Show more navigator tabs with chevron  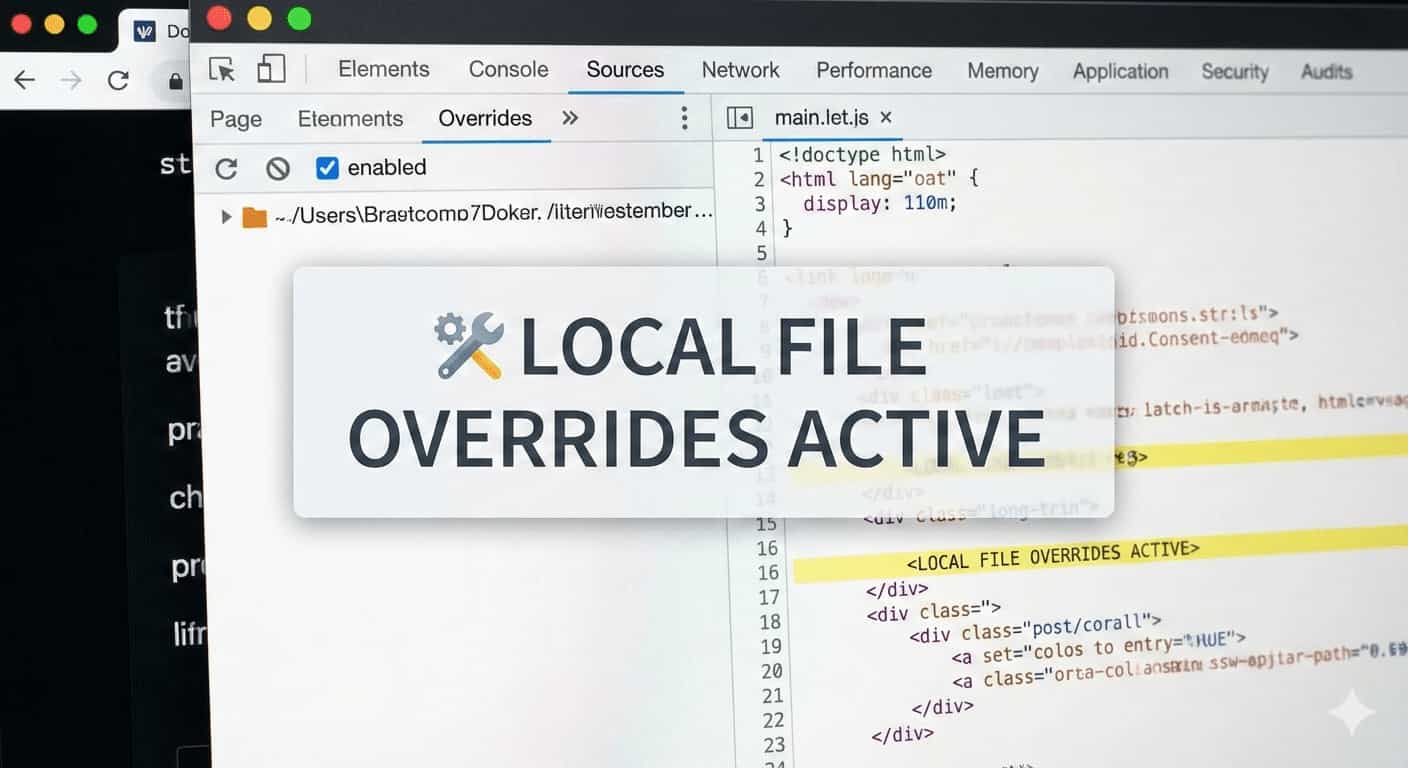[570, 118]
